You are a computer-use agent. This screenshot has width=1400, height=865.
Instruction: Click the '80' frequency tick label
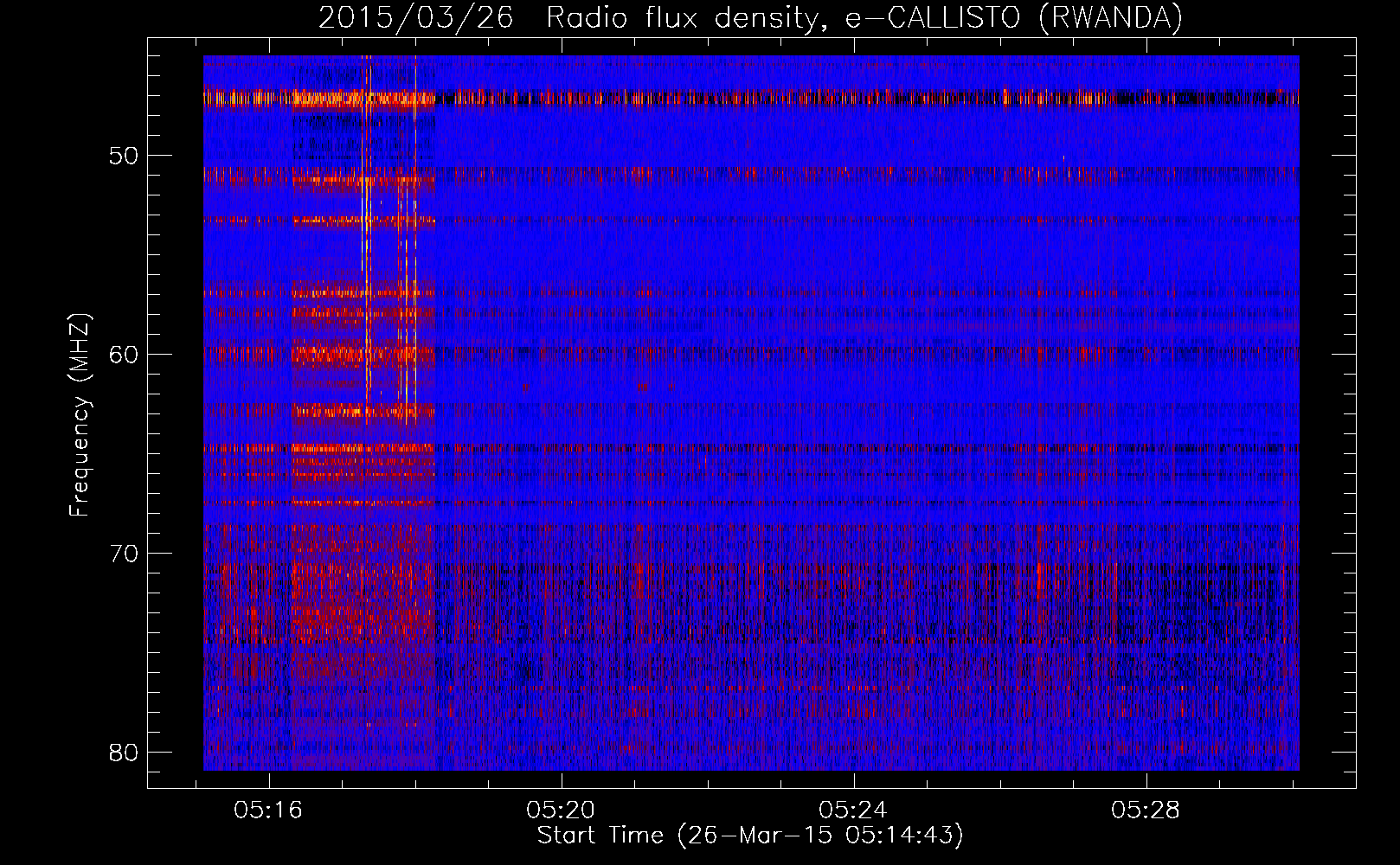click(x=125, y=753)
